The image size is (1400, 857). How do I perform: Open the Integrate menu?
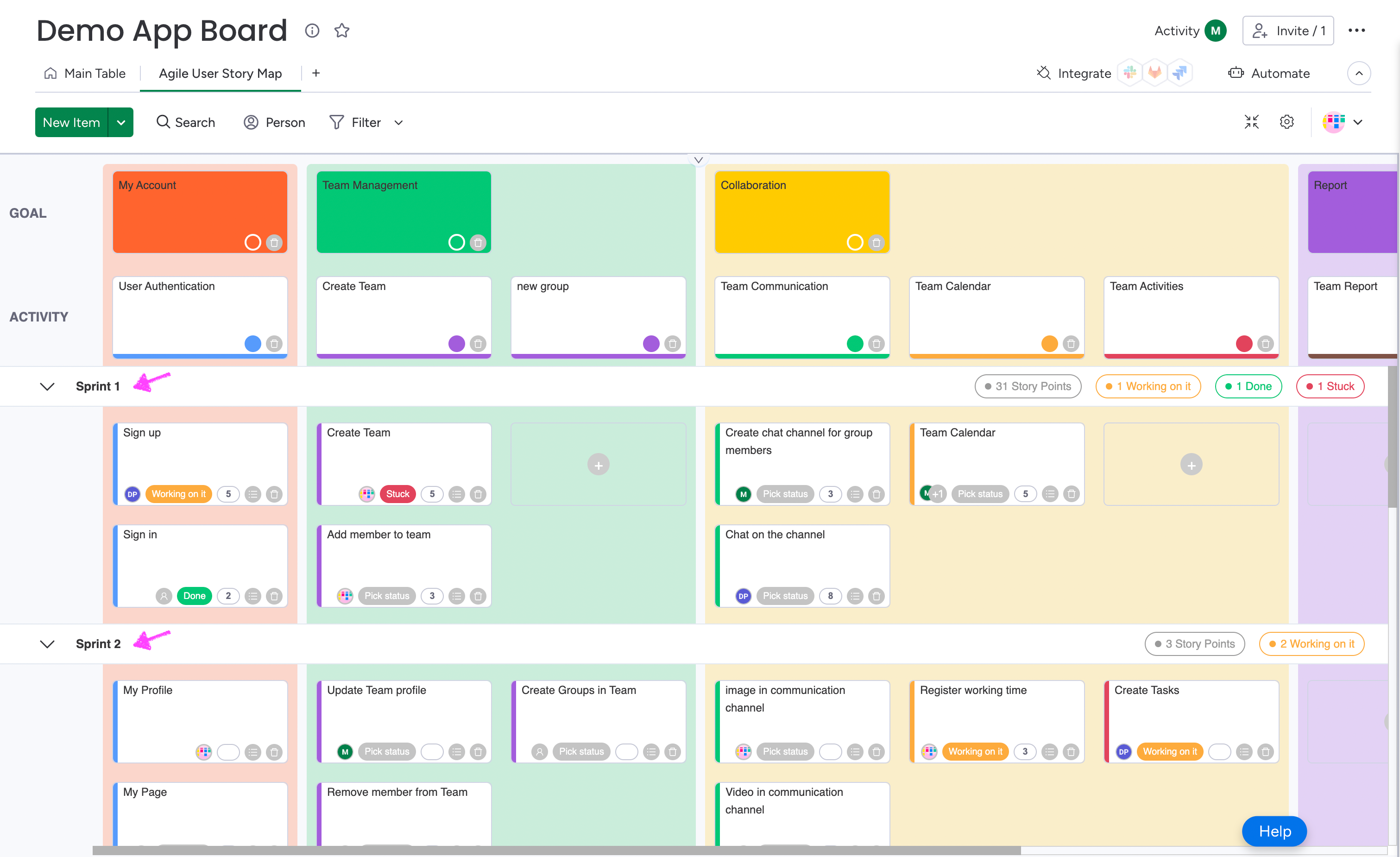[x=1073, y=73]
